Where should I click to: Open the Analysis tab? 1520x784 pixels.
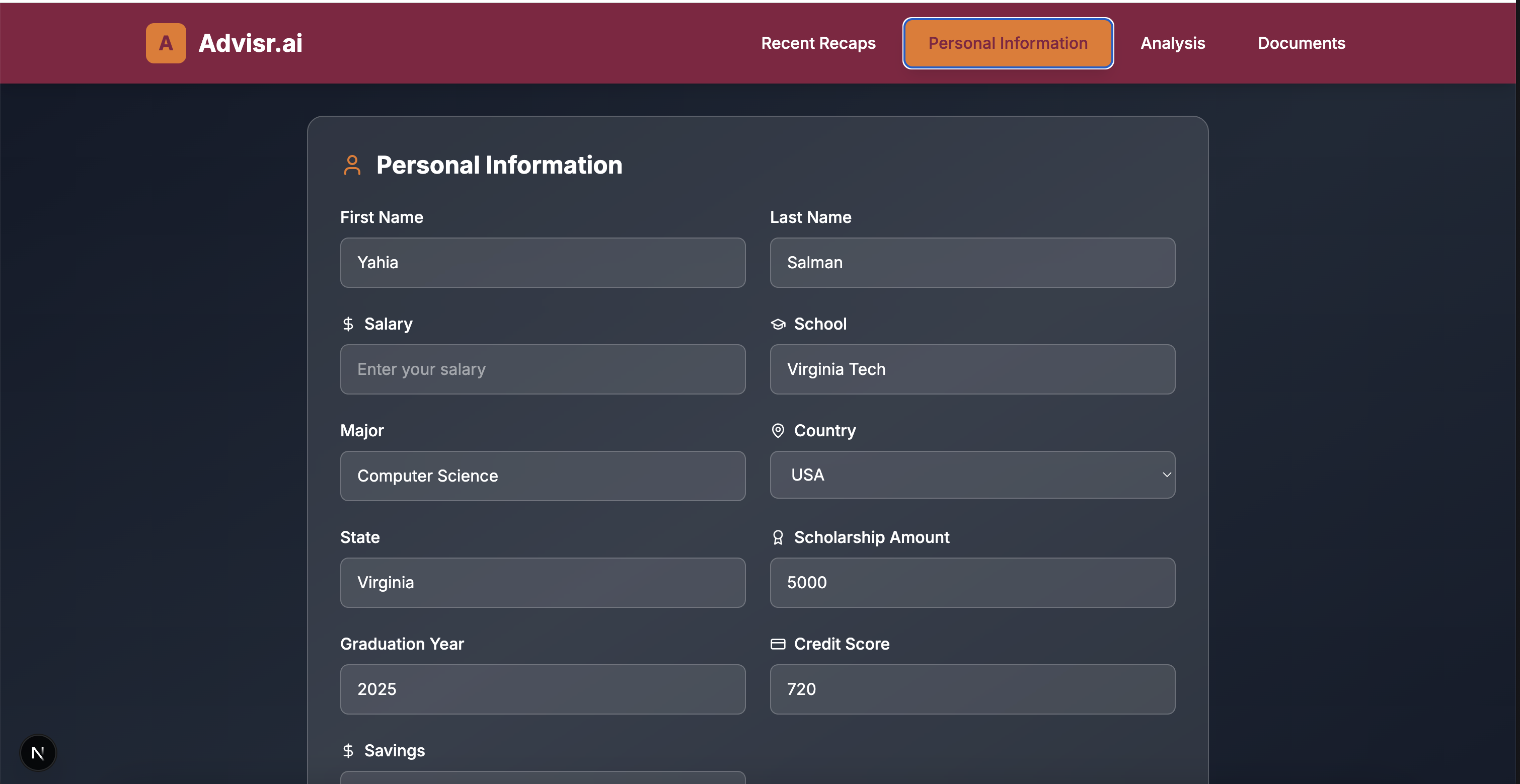point(1172,43)
